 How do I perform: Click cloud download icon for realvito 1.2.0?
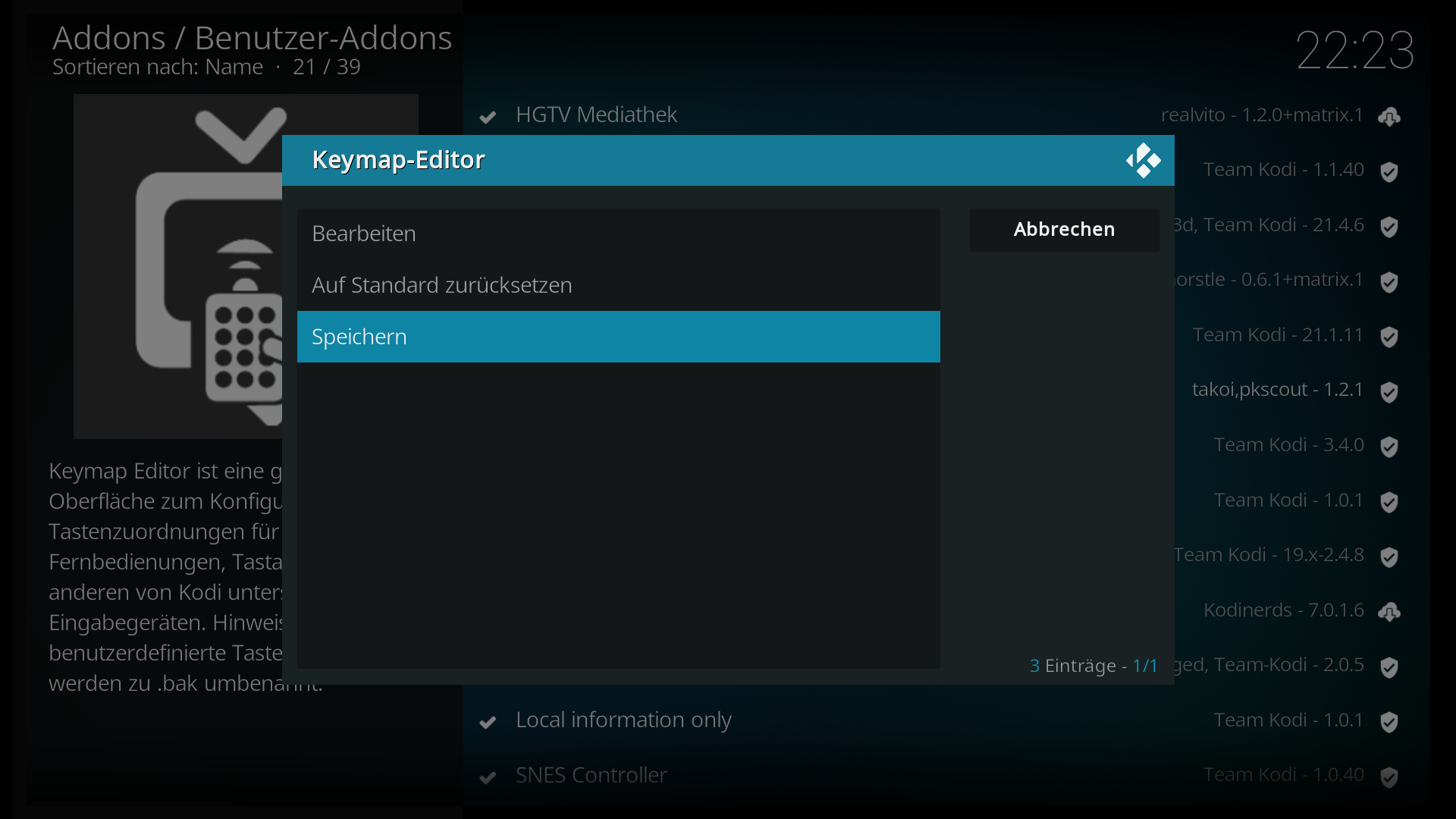pyautogui.click(x=1389, y=117)
